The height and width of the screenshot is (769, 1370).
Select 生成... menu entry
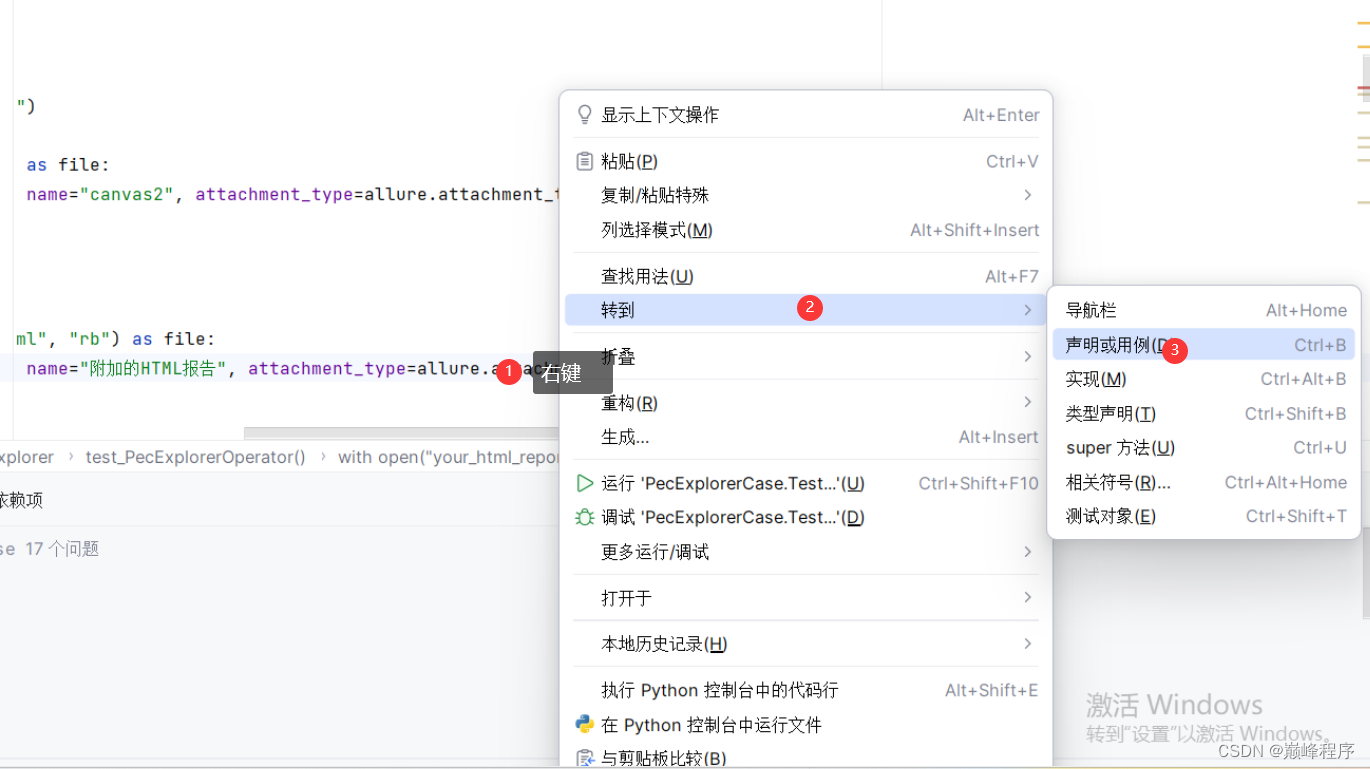pyautogui.click(x=806, y=437)
